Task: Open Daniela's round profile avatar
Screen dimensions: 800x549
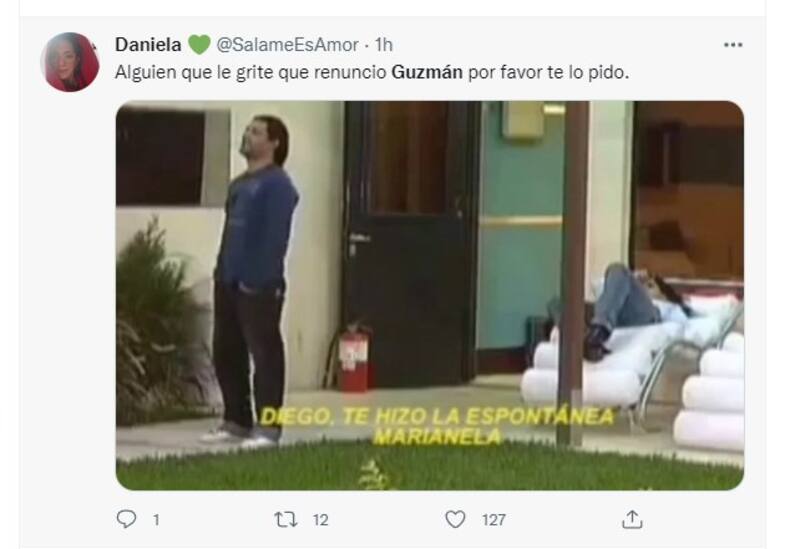Action: (70, 62)
